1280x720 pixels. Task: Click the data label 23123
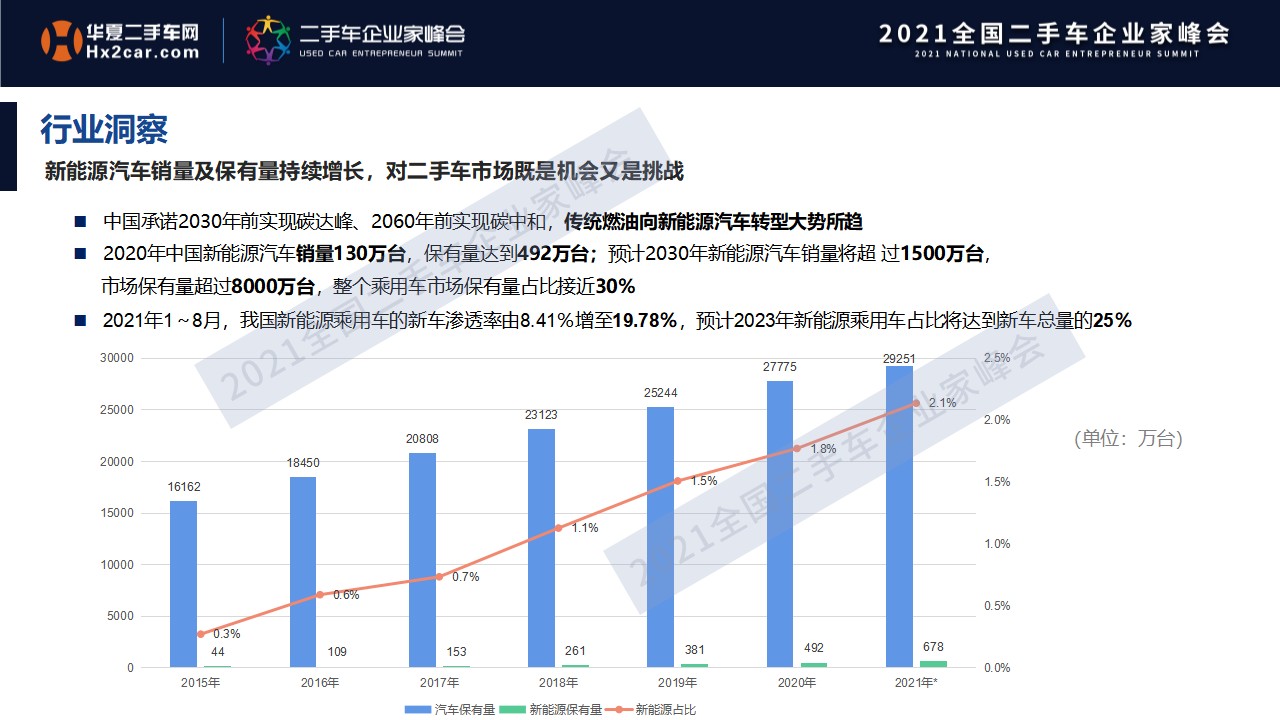[542, 415]
